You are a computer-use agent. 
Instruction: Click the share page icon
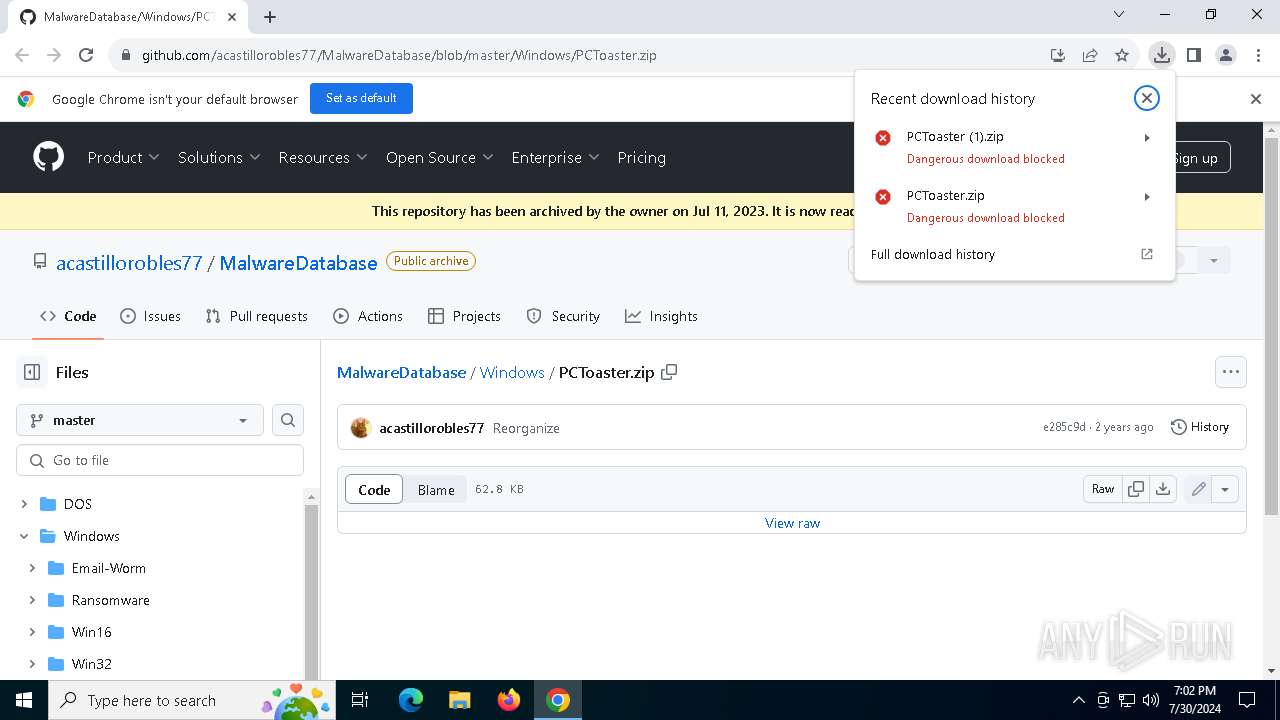[x=1090, y=55]
